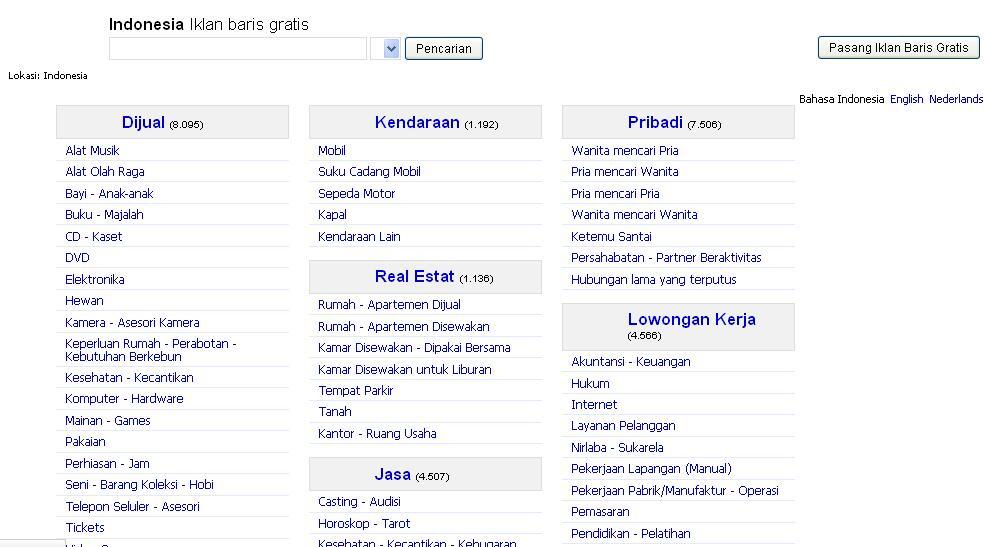The image size is (984, 547).
Task: Click the Pasang Iklan Baris Gratis button
Action: point(898,48)
